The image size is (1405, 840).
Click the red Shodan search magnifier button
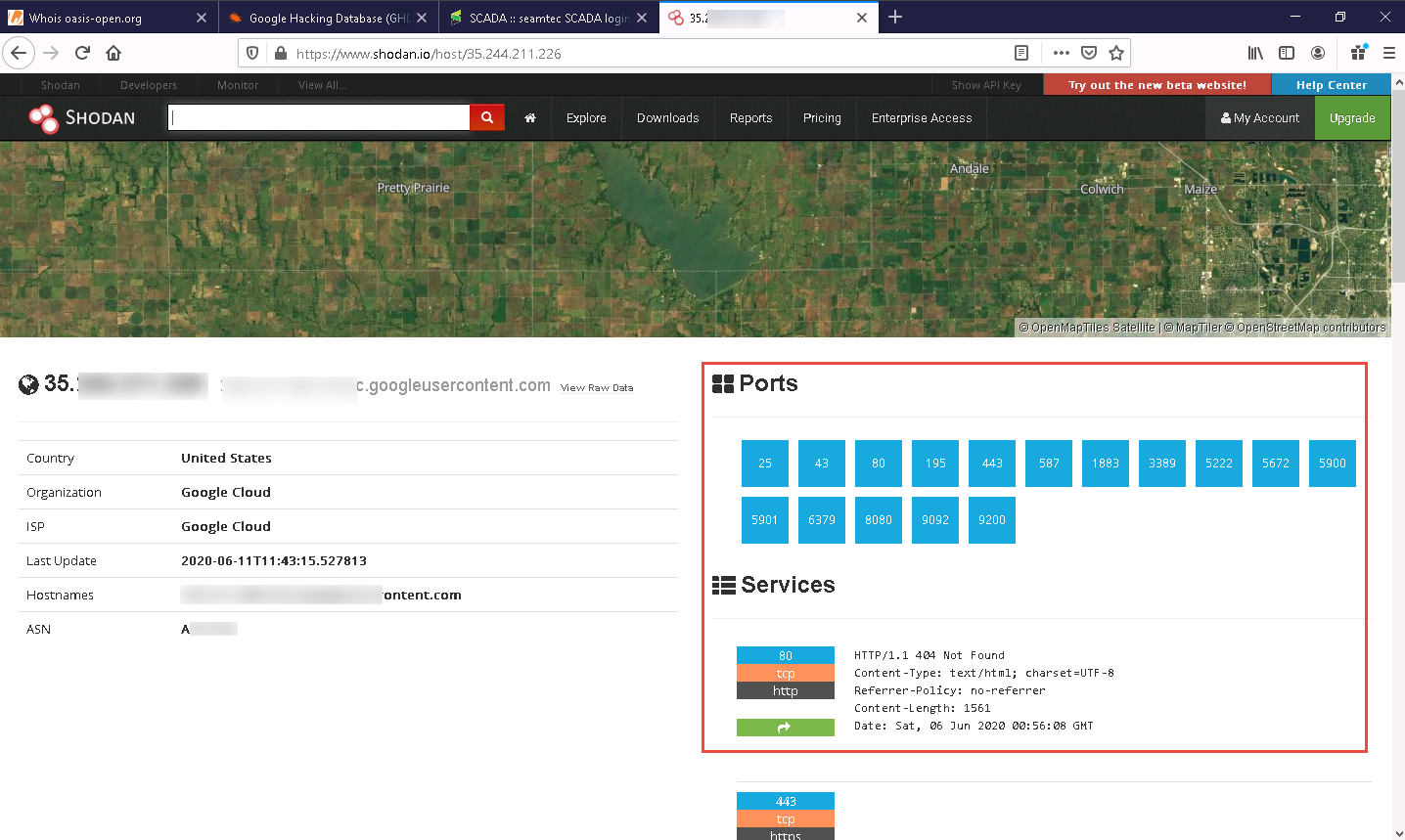[x=486, y=117]
